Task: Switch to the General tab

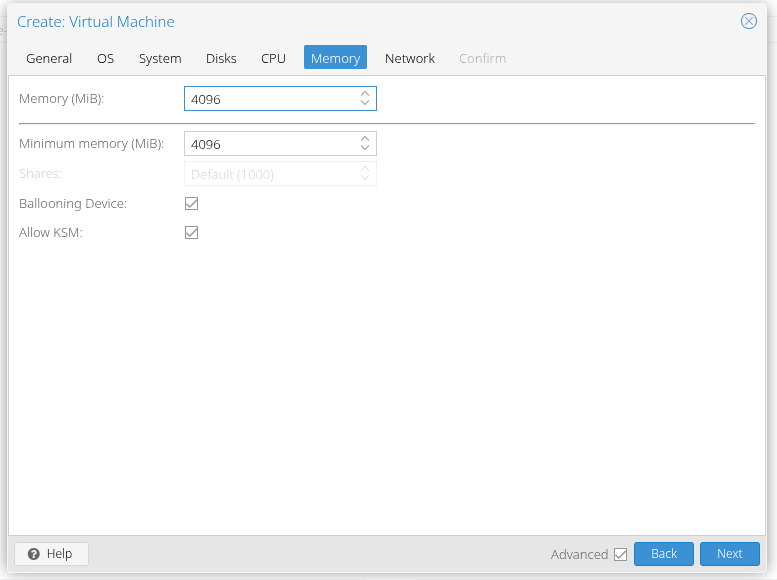Action: pyautogui.click(x=49, y=58)
